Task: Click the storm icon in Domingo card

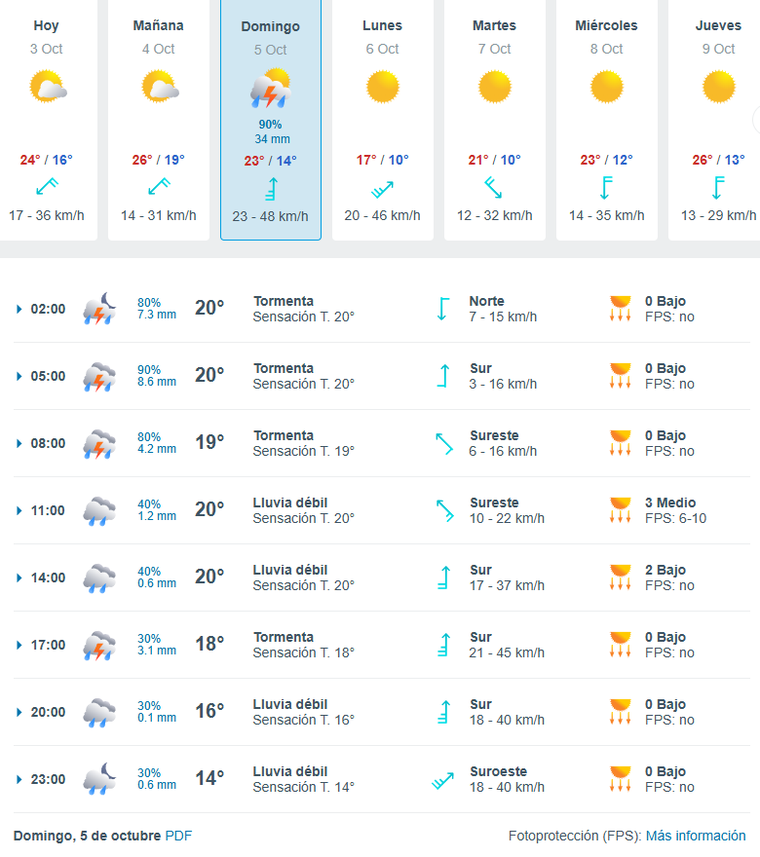Action: pos(270,89)
